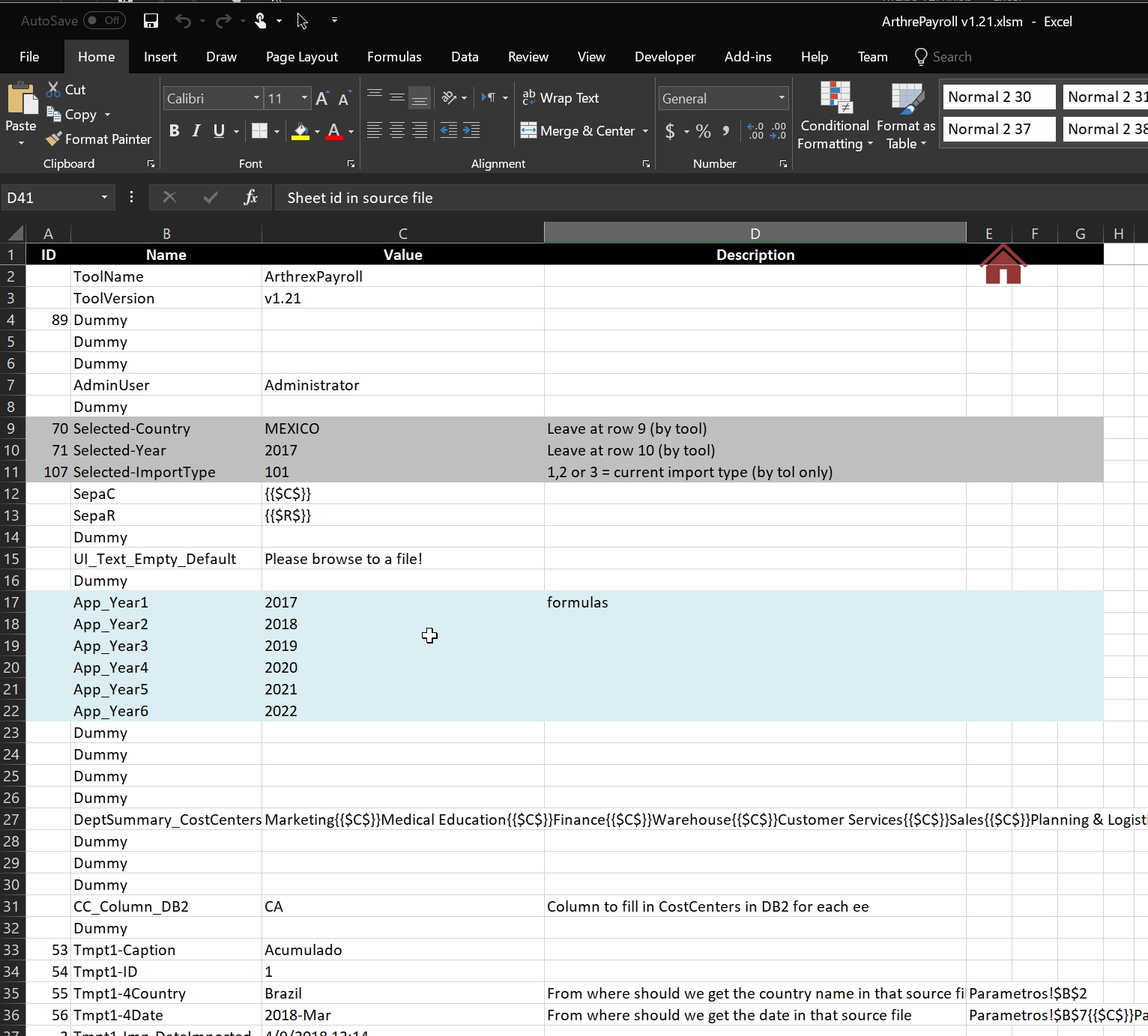Screen dimensions: 1148x1036
Task: Click the Increase Indent icon
Action: (471, 130)
